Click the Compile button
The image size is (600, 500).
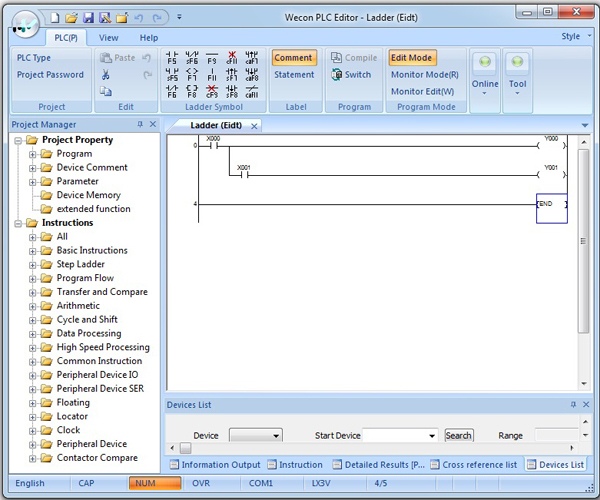point(354,58)
